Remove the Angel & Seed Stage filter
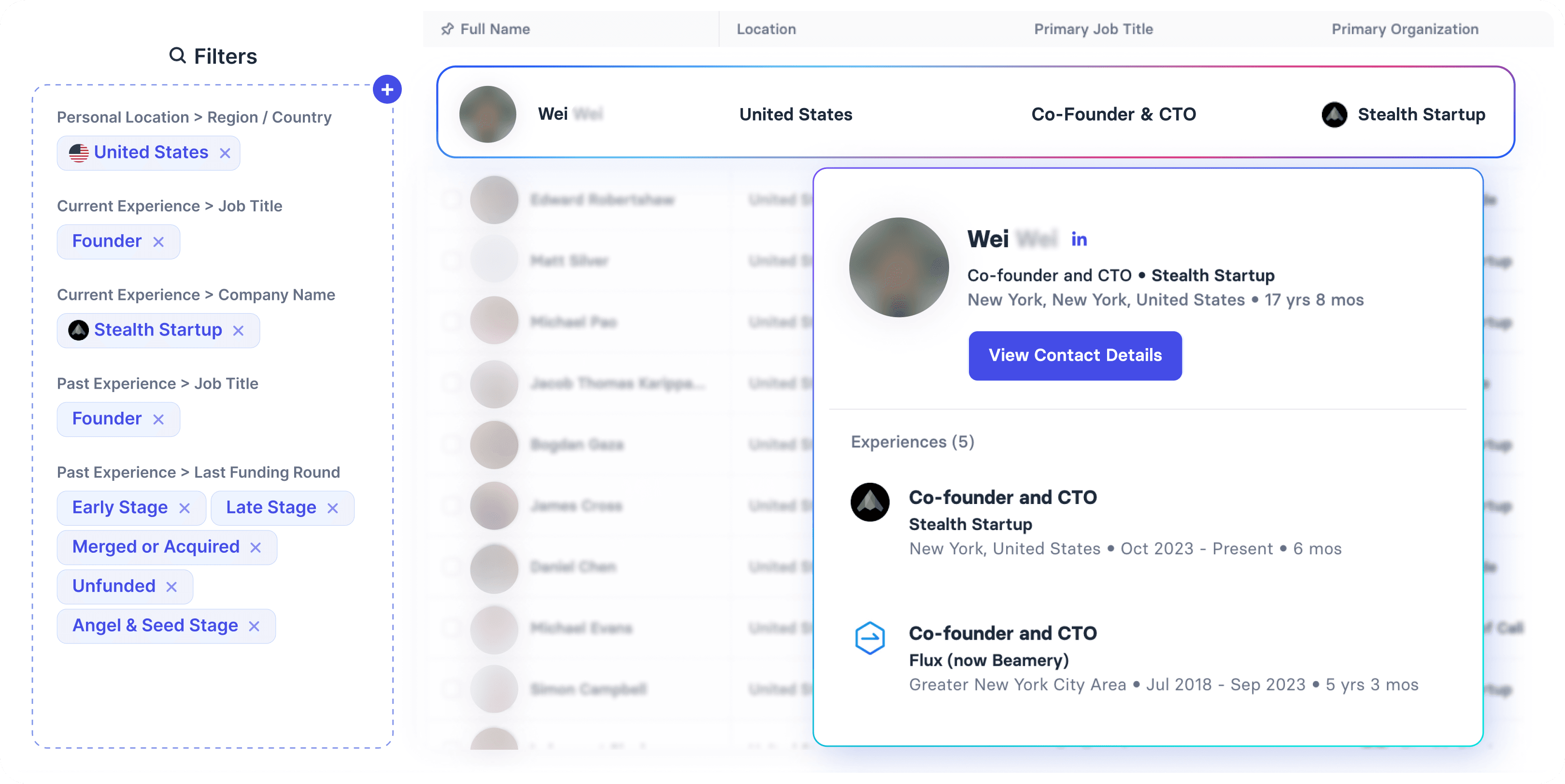The height and width of the screenshot is (784, 1565). 254,626
